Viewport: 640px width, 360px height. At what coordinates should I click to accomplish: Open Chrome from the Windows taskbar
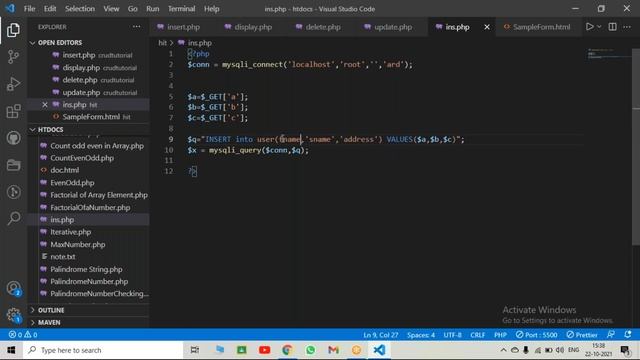[x=287, y=350]
